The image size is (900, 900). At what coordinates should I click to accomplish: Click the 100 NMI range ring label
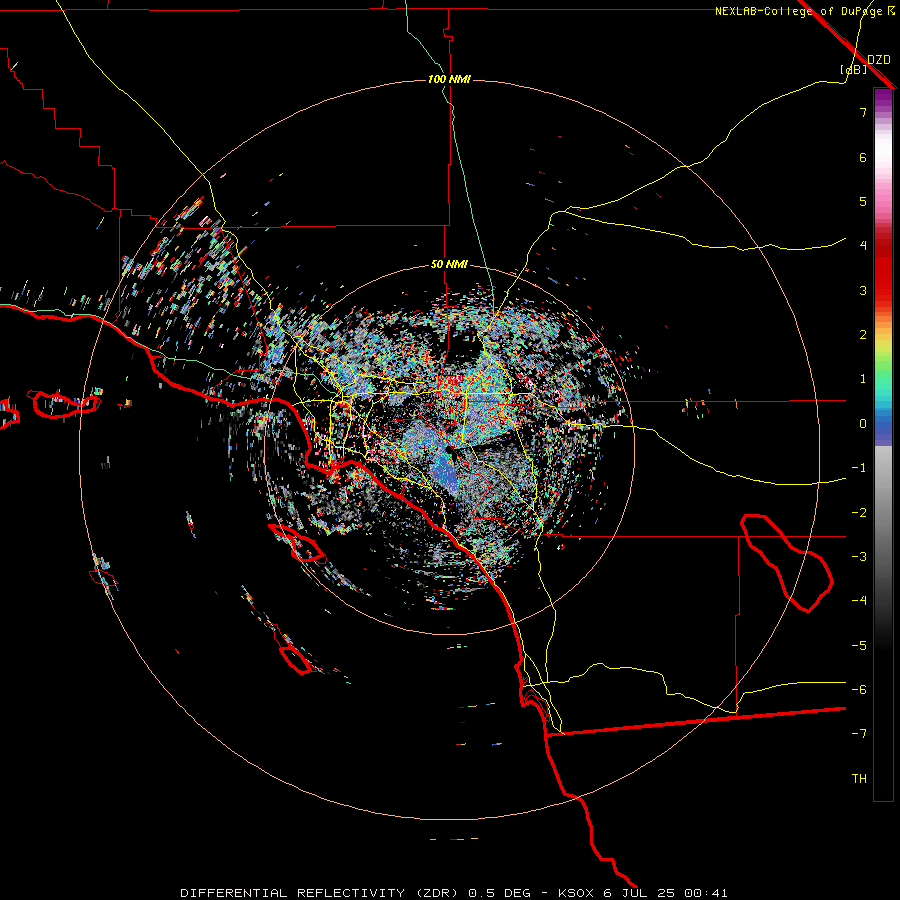point(449,79)
